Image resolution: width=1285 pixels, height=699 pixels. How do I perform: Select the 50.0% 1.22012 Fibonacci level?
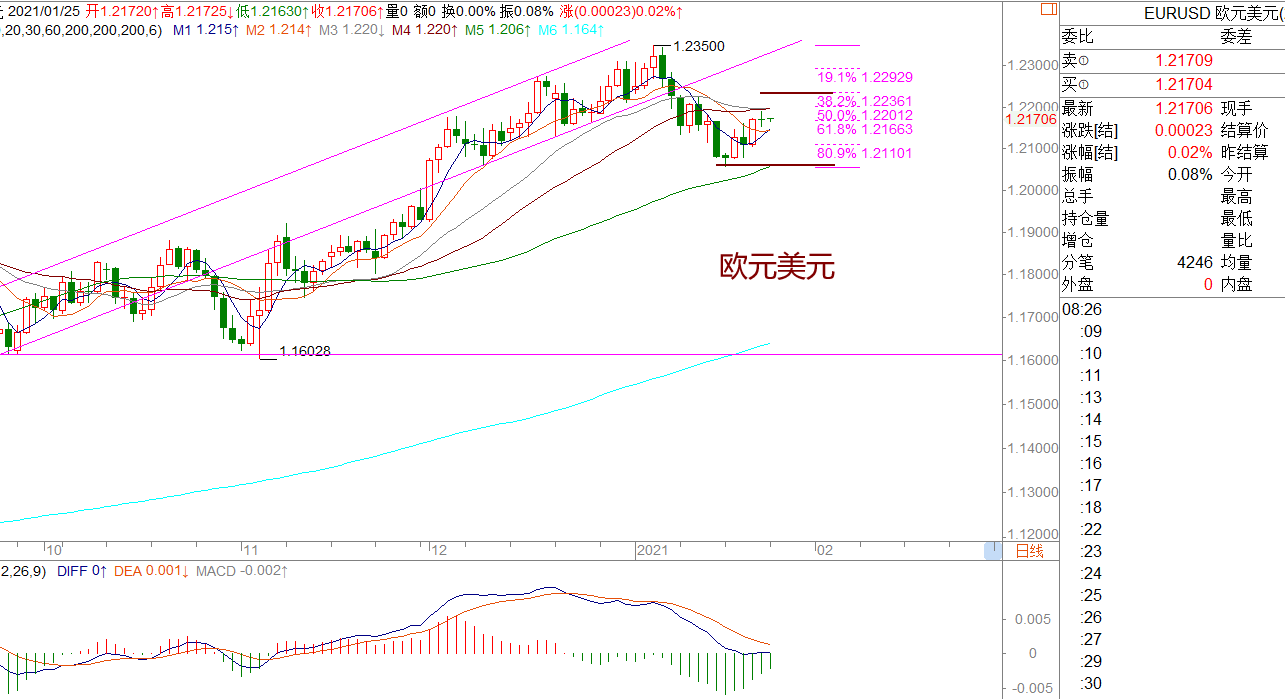[865, 116]
